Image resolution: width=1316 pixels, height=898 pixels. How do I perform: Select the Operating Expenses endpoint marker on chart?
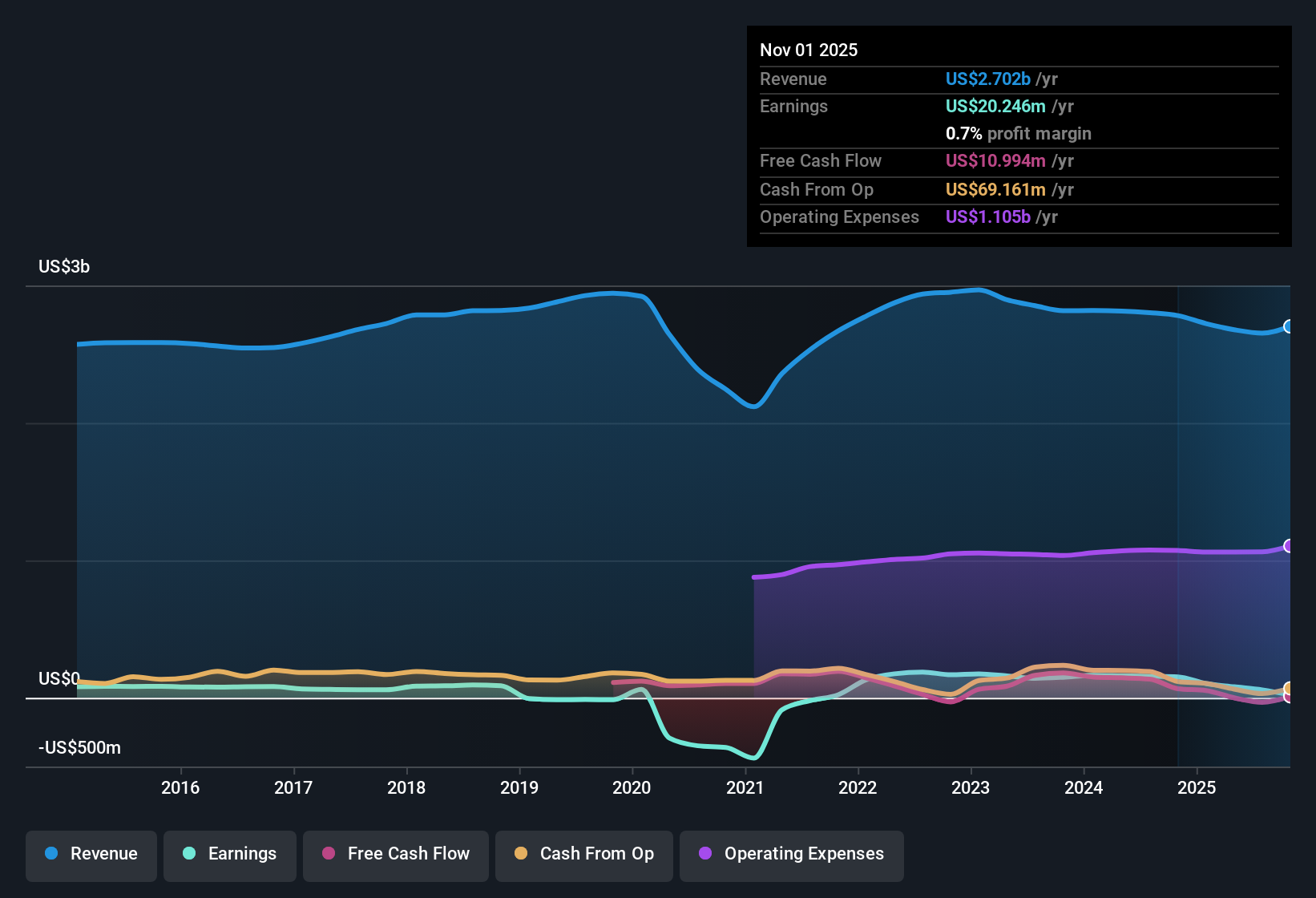pyautogui.click(x=1289, y=546)
